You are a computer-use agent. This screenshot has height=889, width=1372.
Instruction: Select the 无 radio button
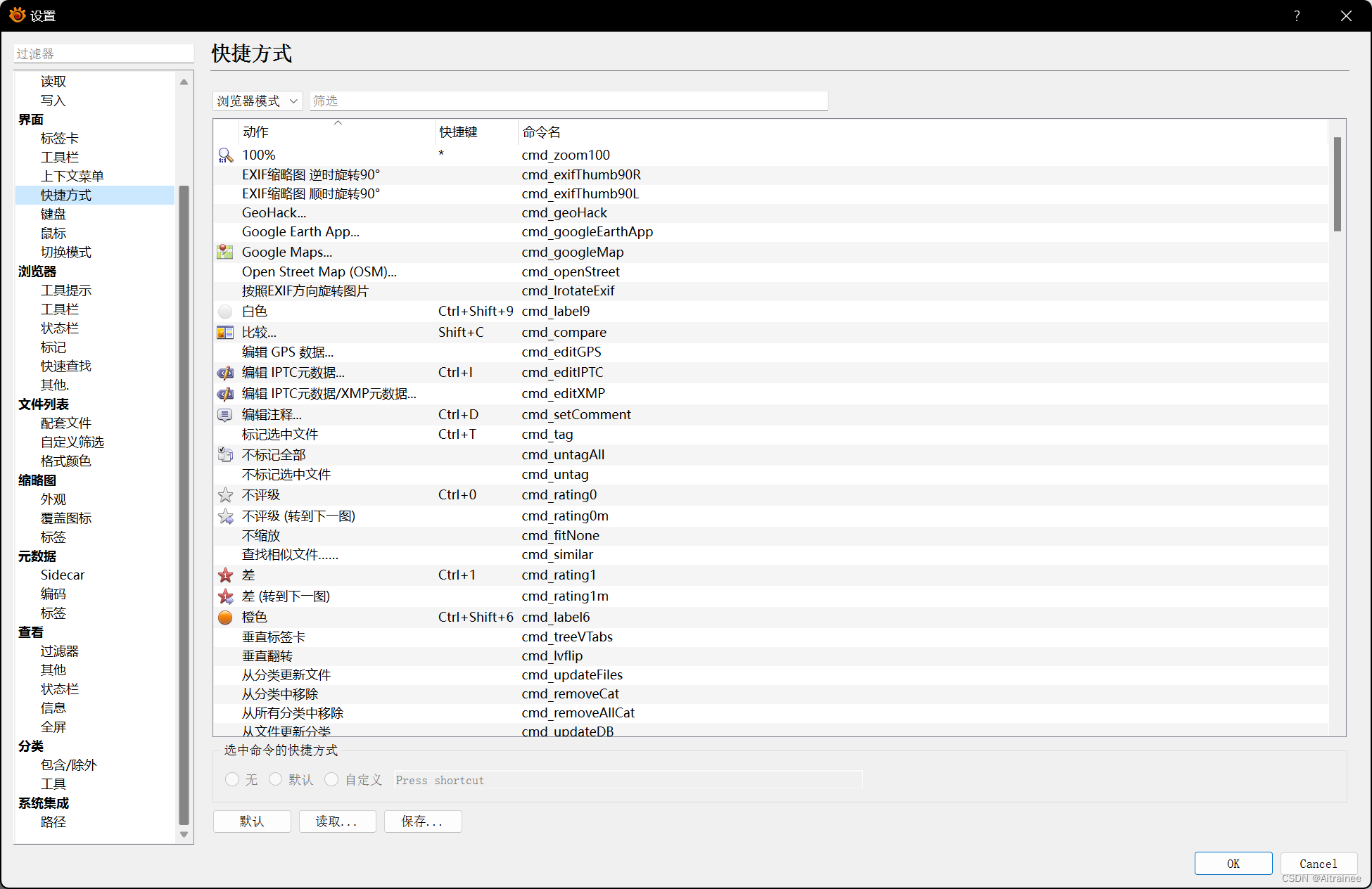pyautogui.click(x=232, y=779)
